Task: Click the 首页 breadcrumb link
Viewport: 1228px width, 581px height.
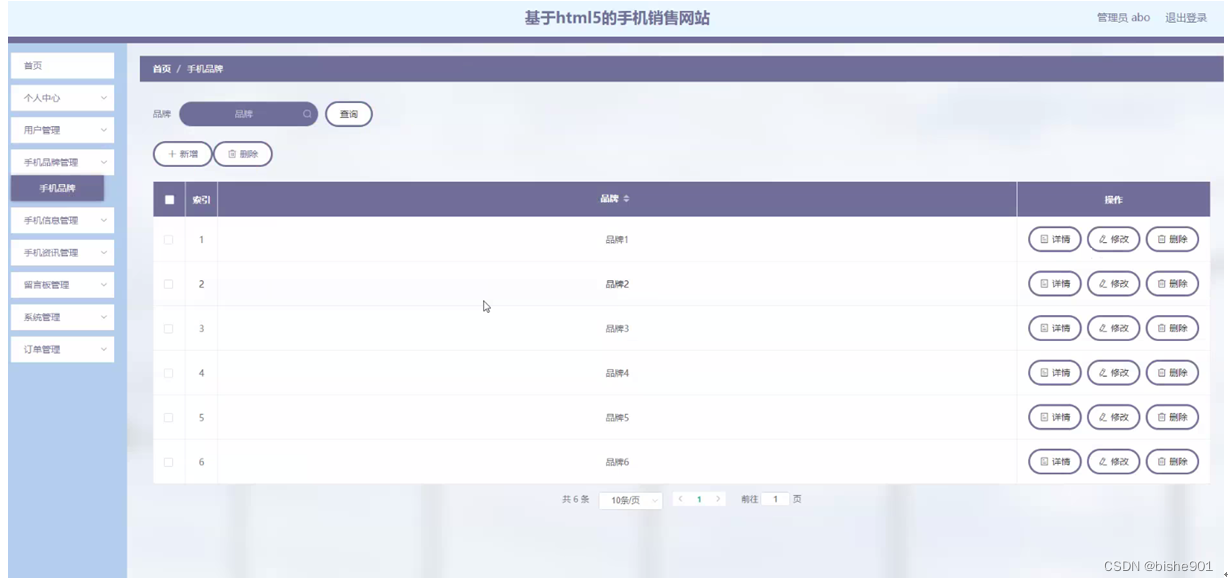Action: [x=161, y=69]
